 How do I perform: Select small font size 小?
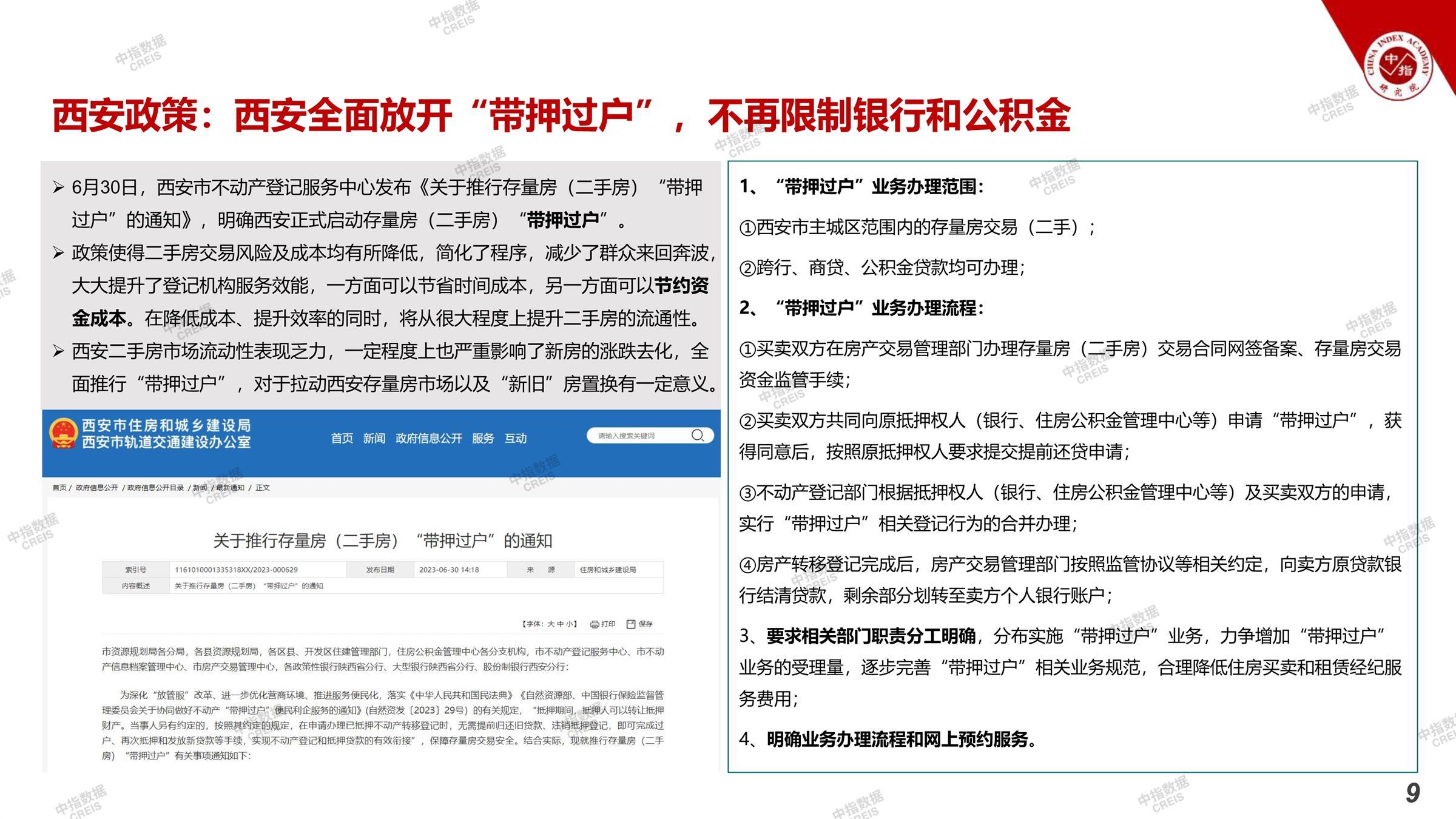click(569, 624)
